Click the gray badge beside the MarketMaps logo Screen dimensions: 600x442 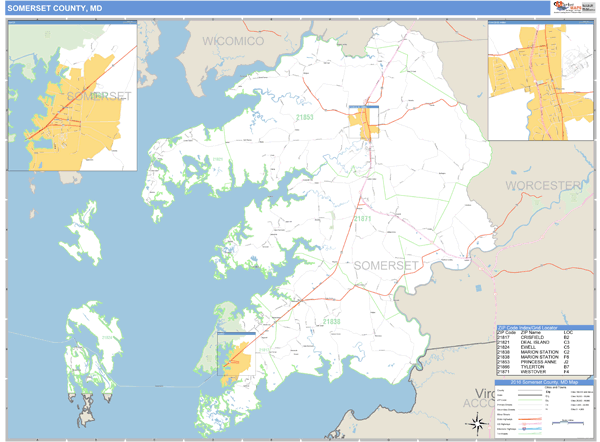[x=587, y=7]
